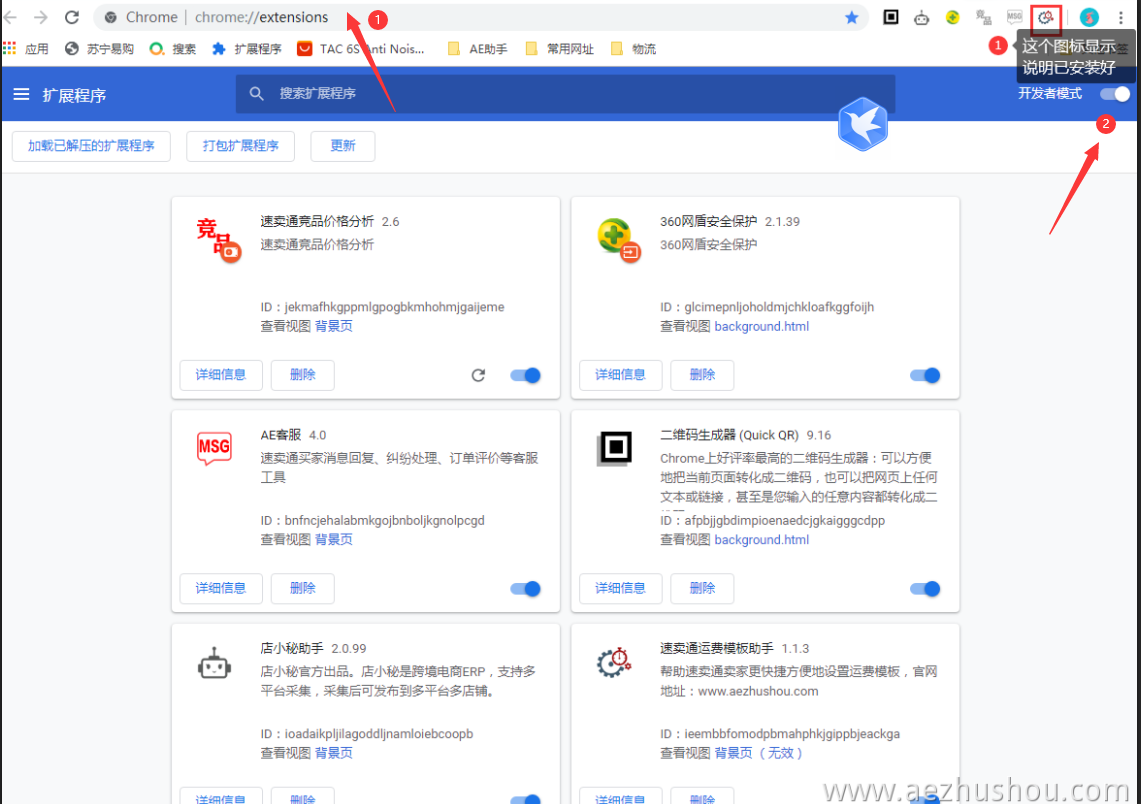This screenshot has width=1141, height=804.
Task: Open 背景页 link of 速卖通竞品价格分析
Action: click(x=334, y=326)
